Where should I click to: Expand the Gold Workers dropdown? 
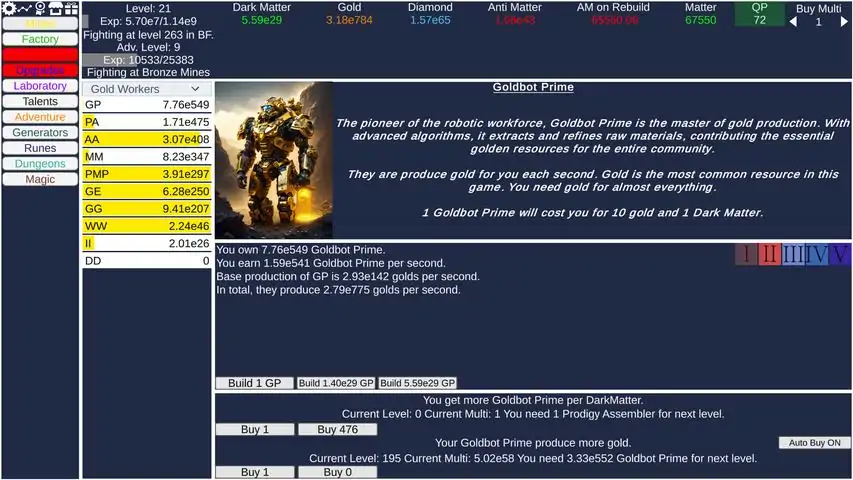tap(146, 89)
